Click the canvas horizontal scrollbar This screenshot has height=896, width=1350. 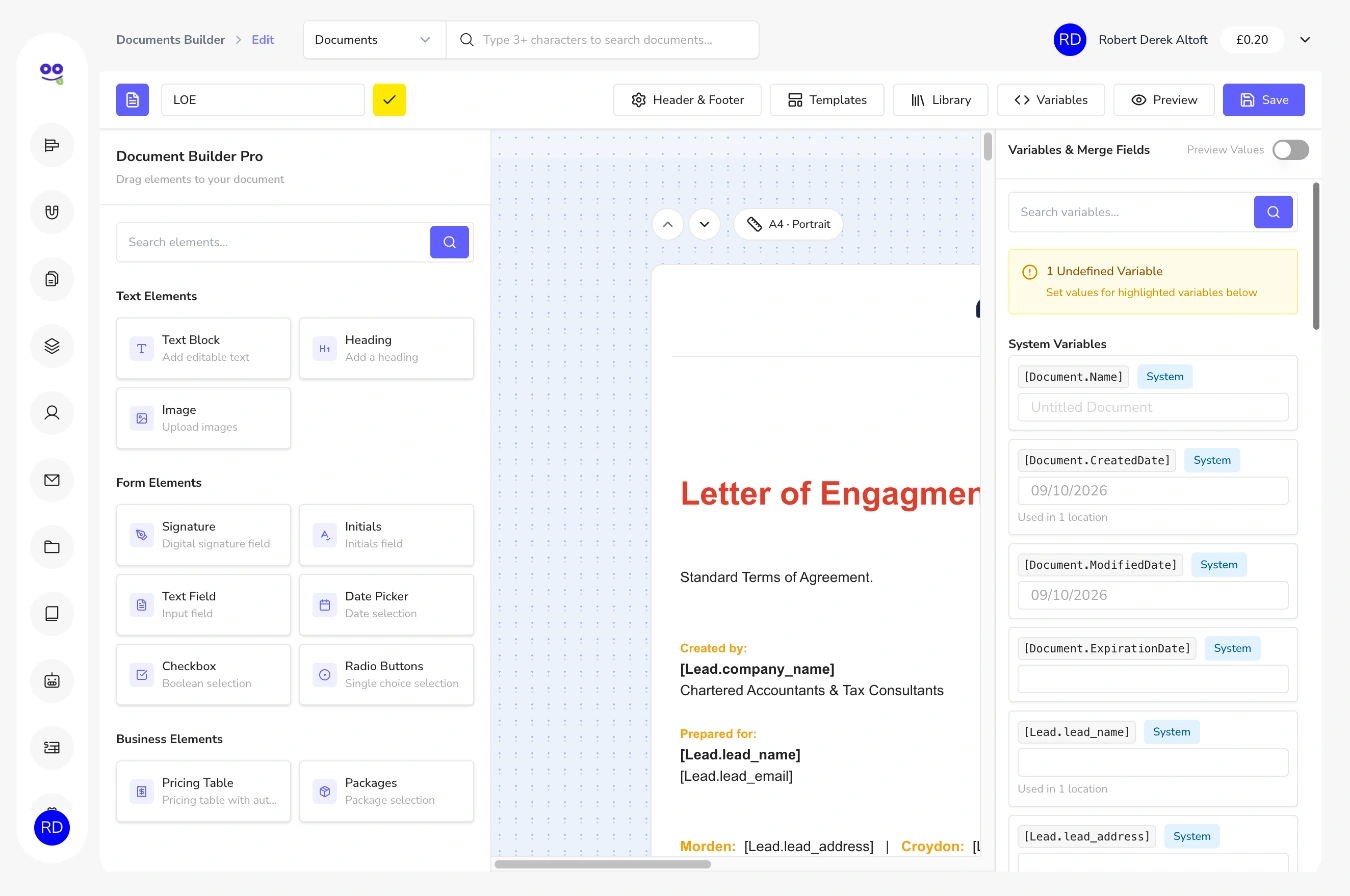(x=602, y=864)
